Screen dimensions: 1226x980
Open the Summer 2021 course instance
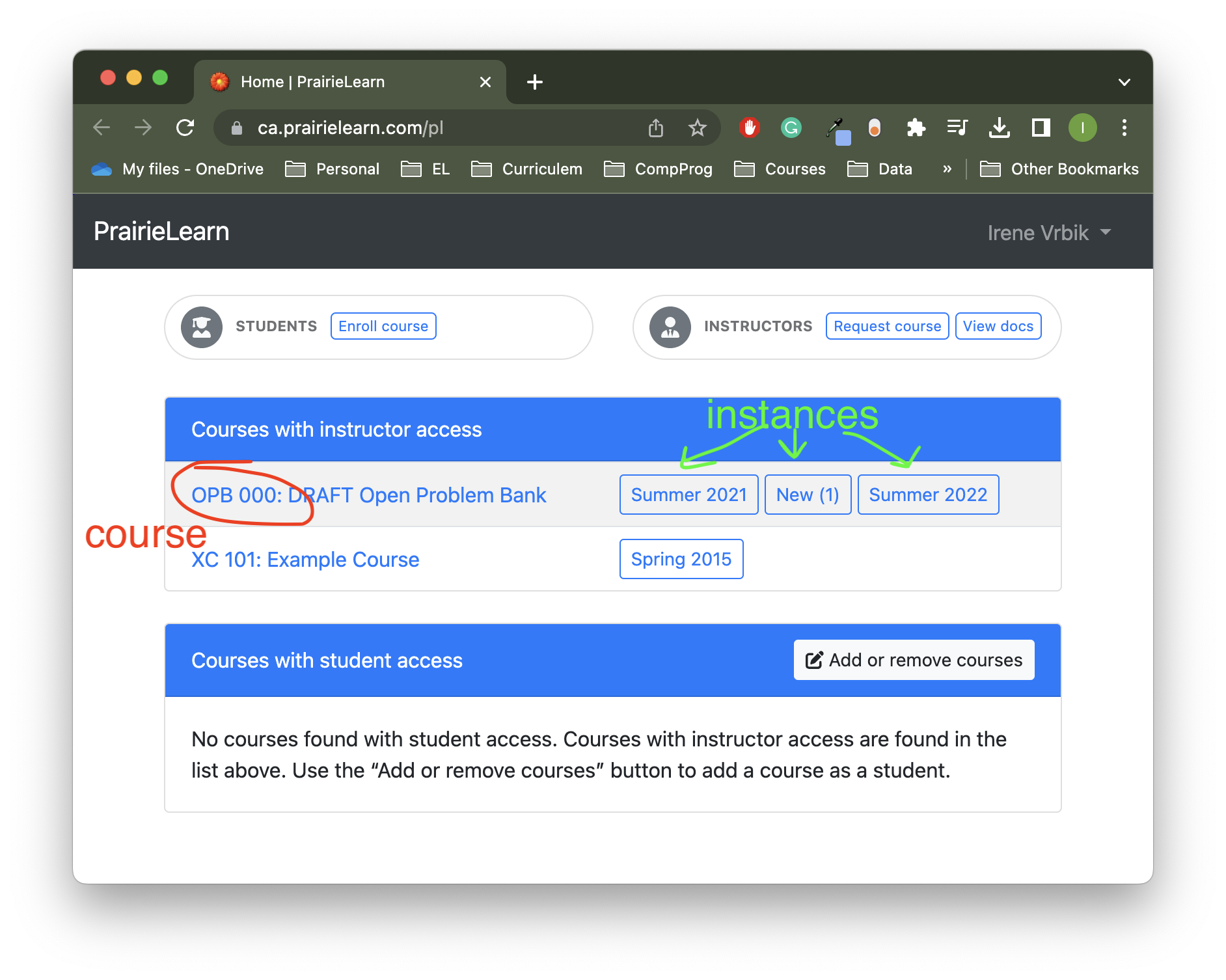tap(688, 495)
